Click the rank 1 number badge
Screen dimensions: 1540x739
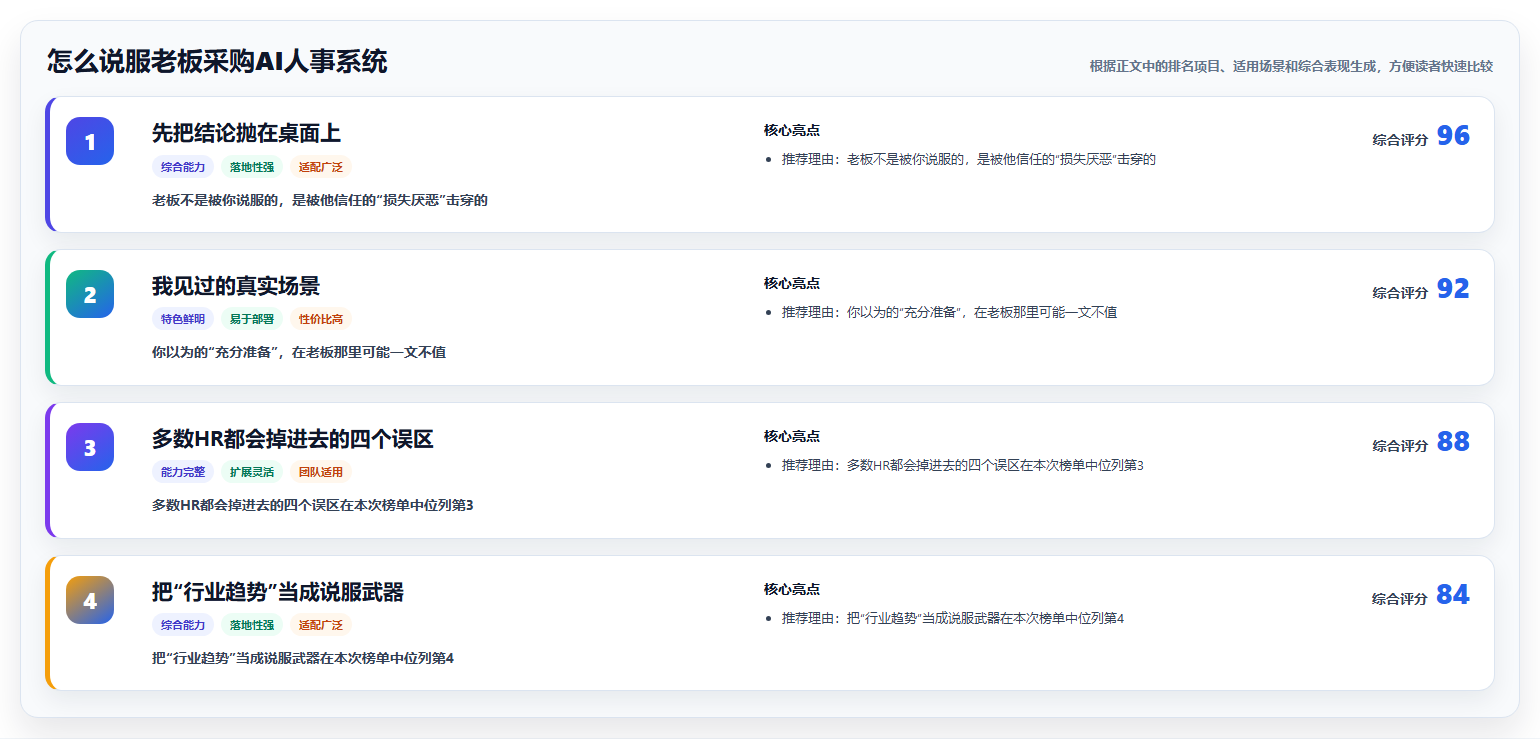tap(90, 141)
